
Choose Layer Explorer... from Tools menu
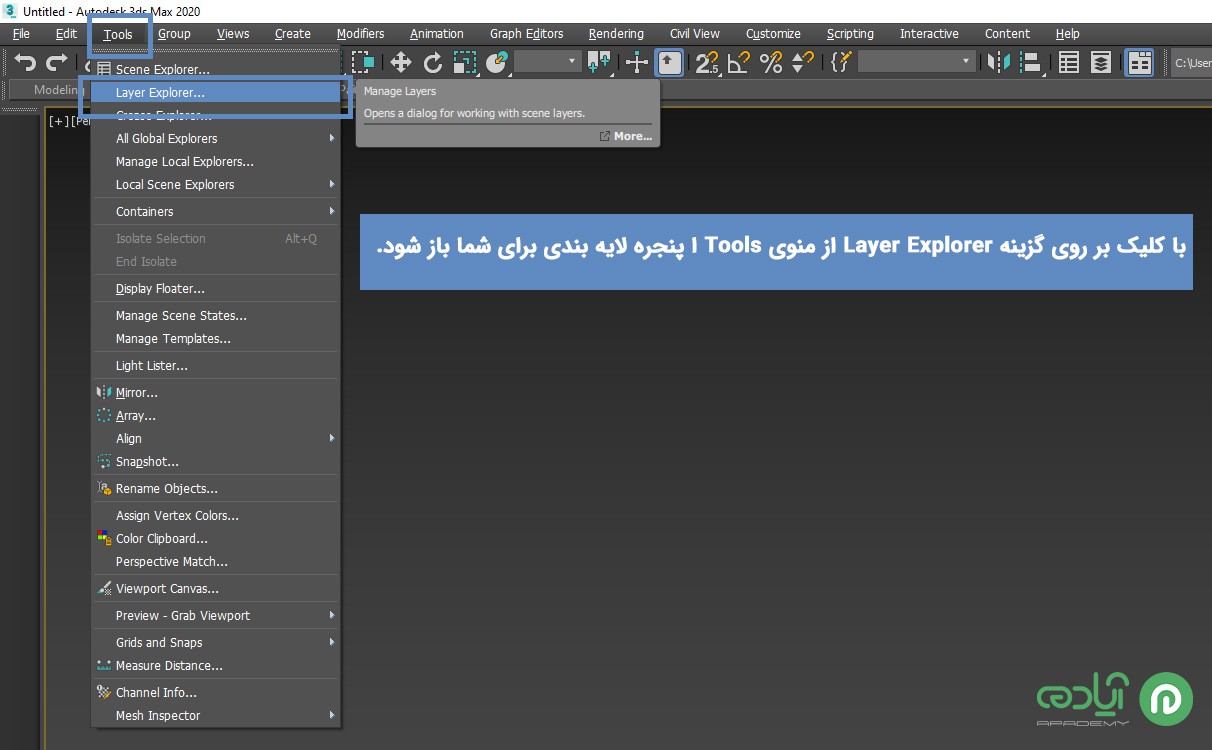pyautogui.click(x=216, y=93)
